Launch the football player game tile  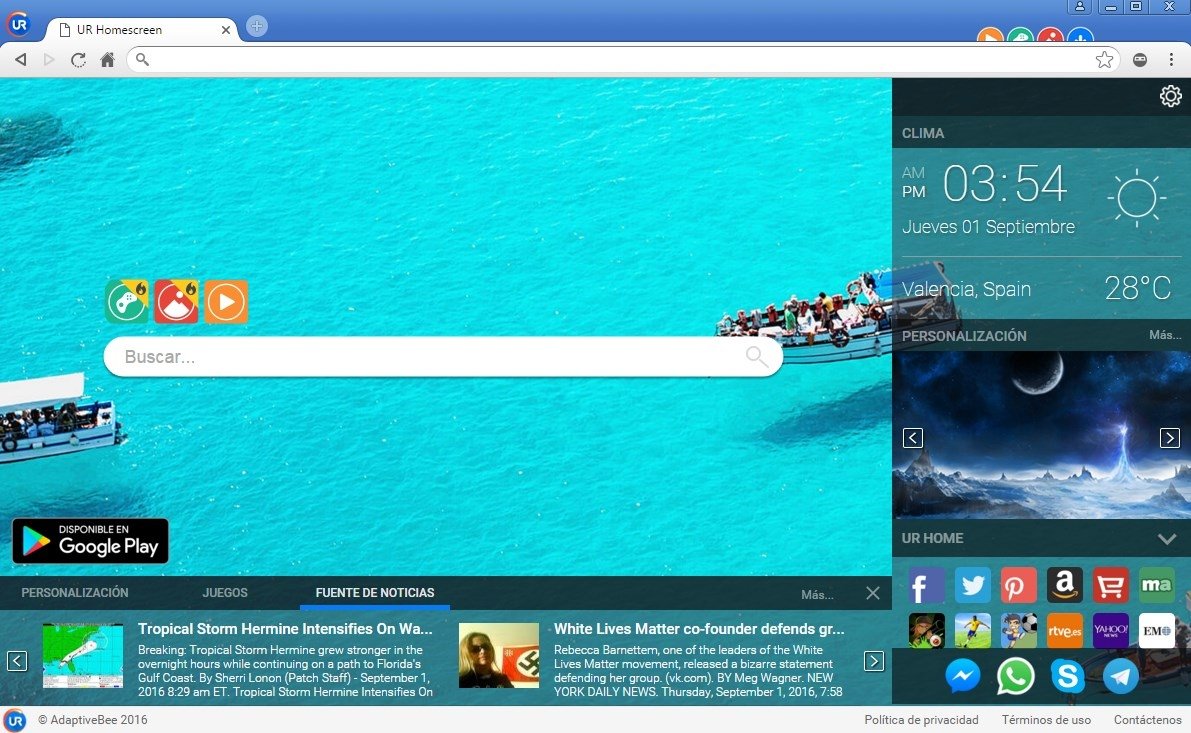tap(973, 630)
